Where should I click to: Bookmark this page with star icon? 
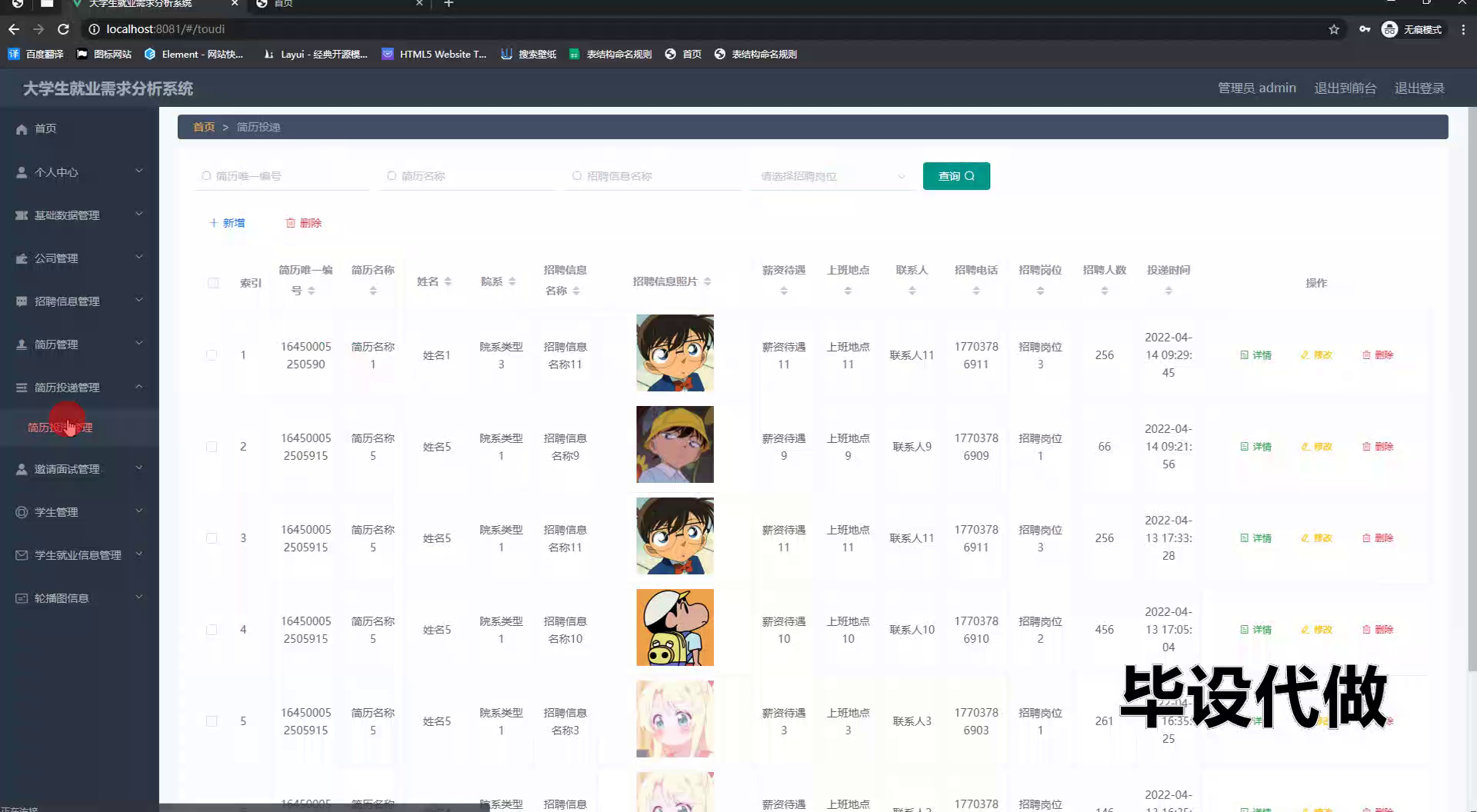1334,29
